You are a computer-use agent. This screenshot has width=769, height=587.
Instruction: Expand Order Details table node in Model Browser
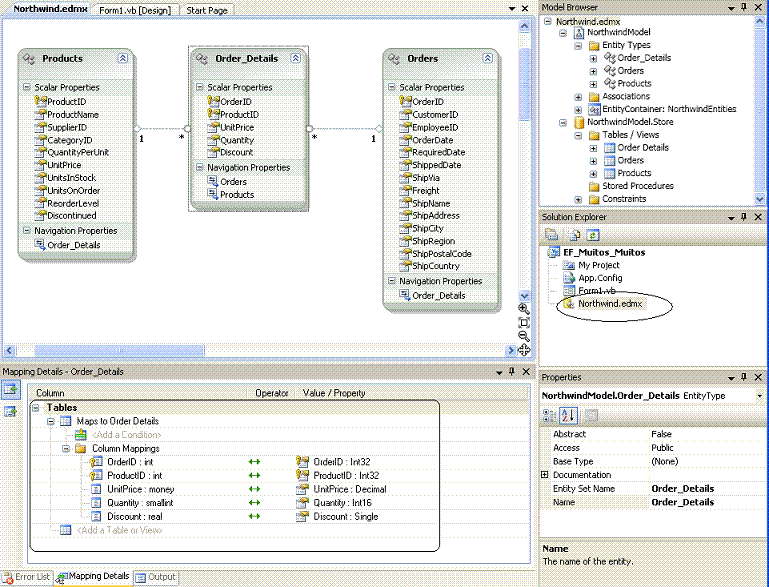coord(593,148)
